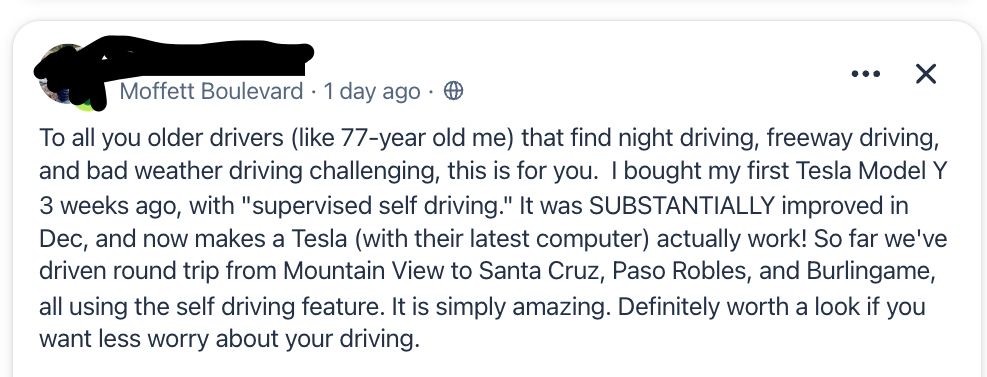Dismiss the post with the X icon
This screenshot has width=987, height=377.
925,74
